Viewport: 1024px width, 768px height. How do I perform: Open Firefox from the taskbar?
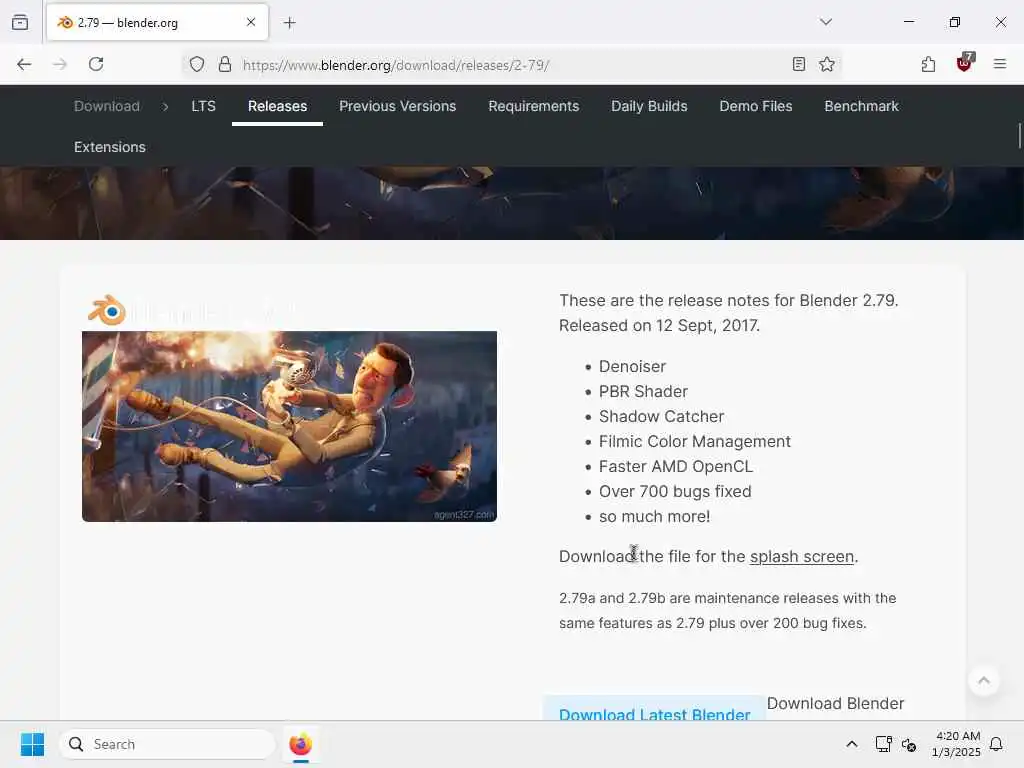300,744
